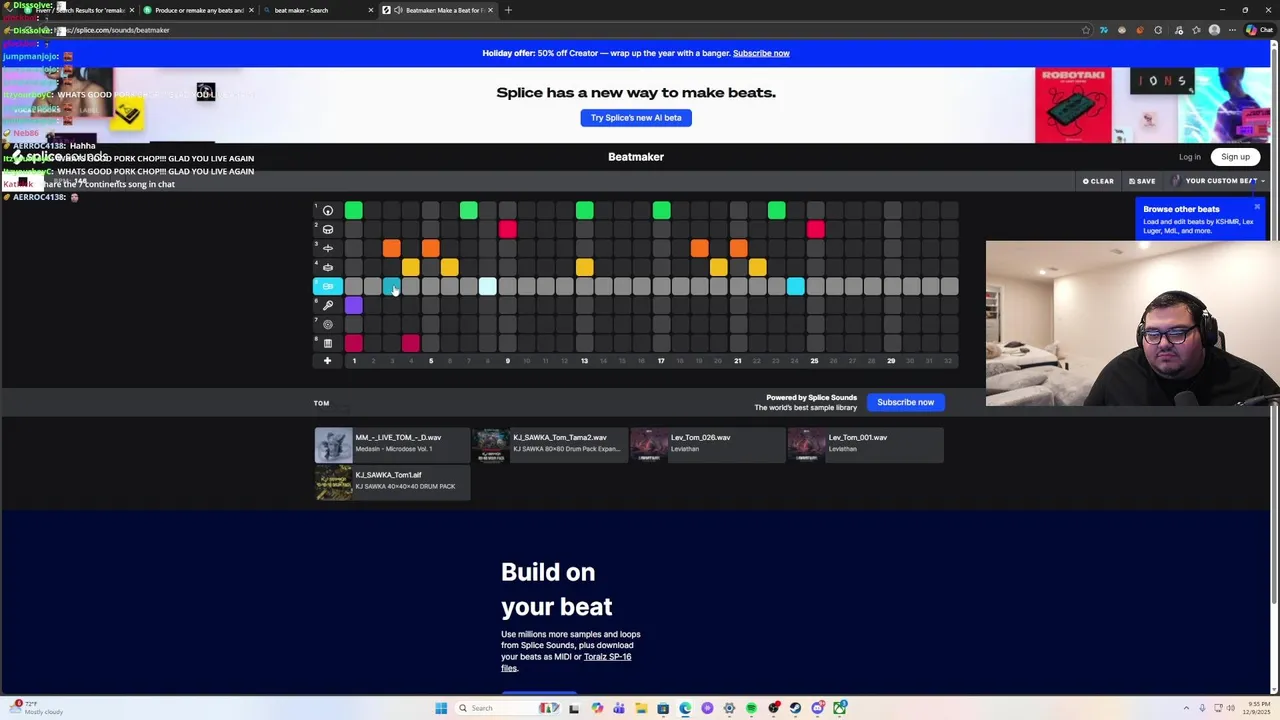This screenshot has height=720, width=1280.
Task: Toggle off row 4 step 13 yellow pad
Action: 584,267
